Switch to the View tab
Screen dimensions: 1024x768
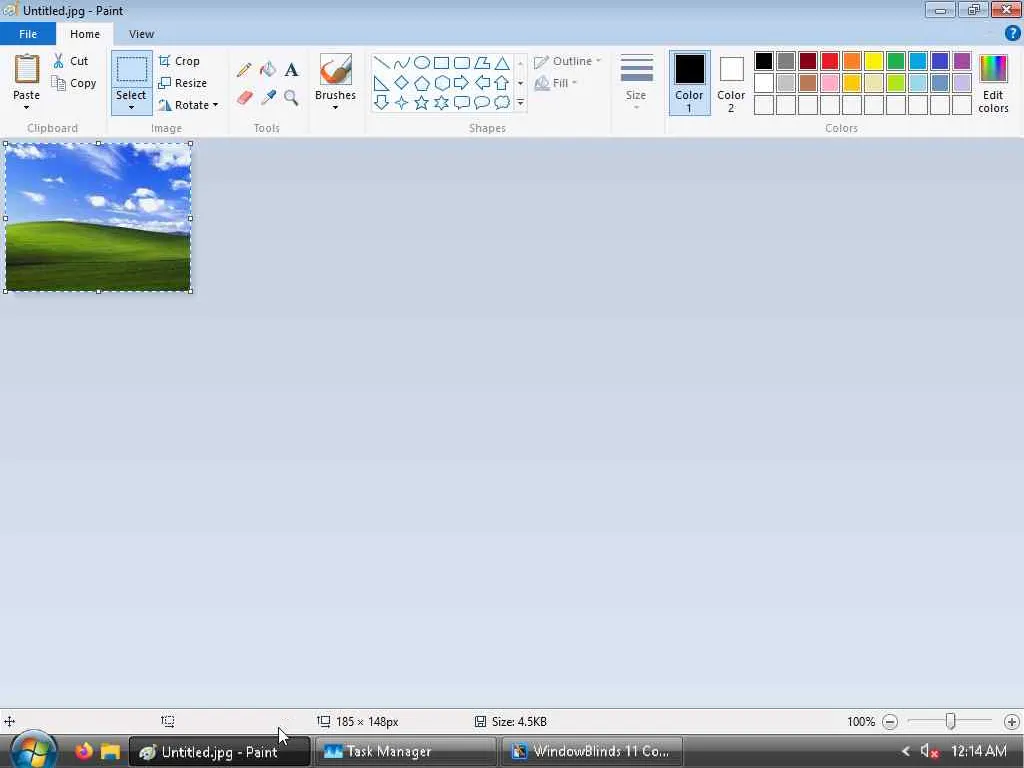tap(141, 34)
